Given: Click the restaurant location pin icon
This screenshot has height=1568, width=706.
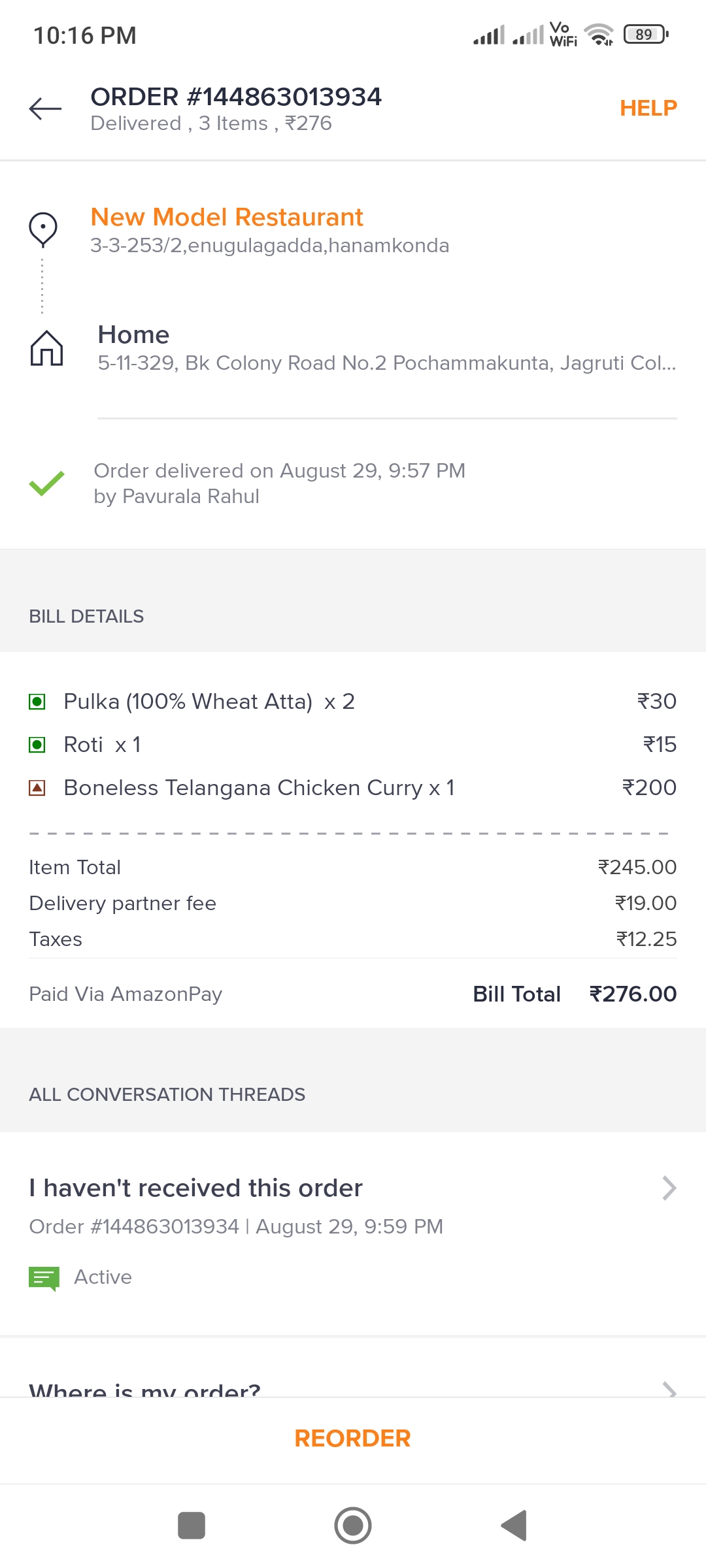Looking at the screenshot, I should coord(43,229).
